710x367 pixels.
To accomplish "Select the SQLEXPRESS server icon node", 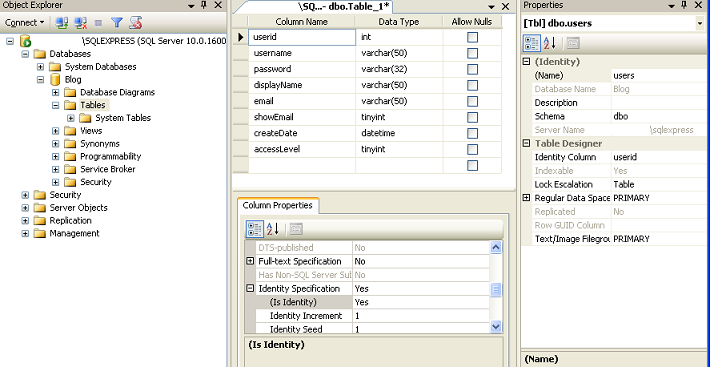I will (x=25, y=41).
